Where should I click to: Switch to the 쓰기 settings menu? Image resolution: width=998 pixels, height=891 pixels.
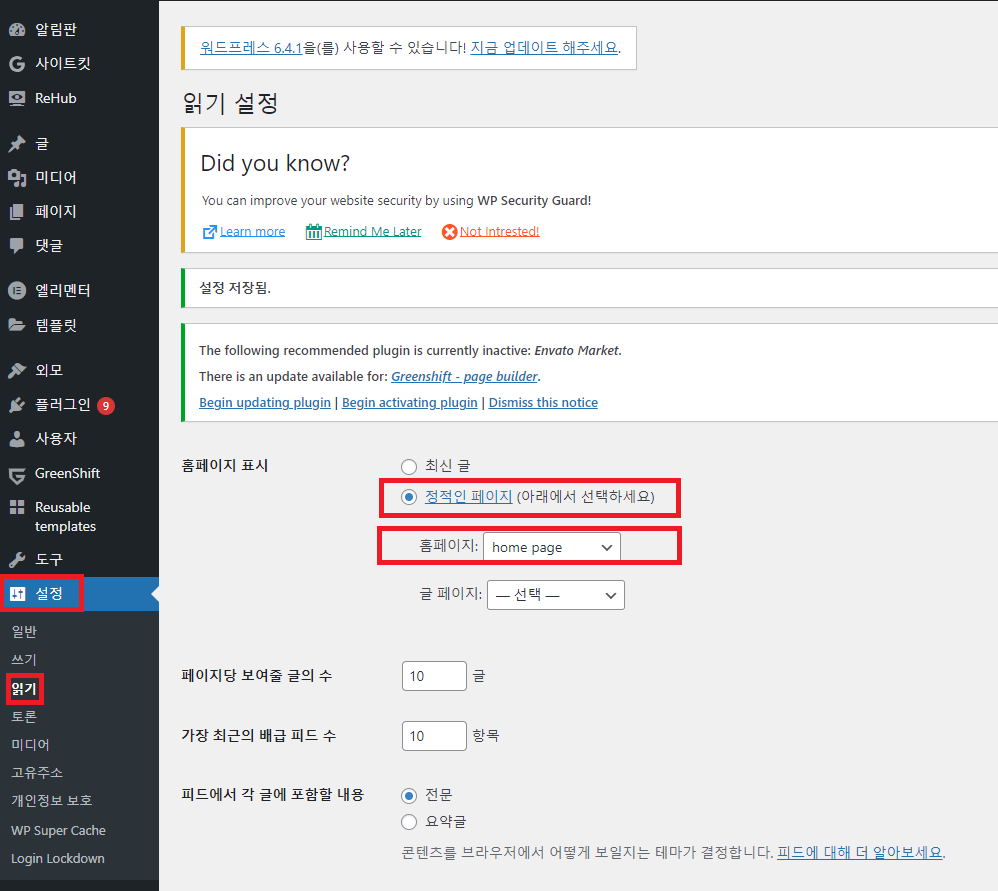coord(24,659)
